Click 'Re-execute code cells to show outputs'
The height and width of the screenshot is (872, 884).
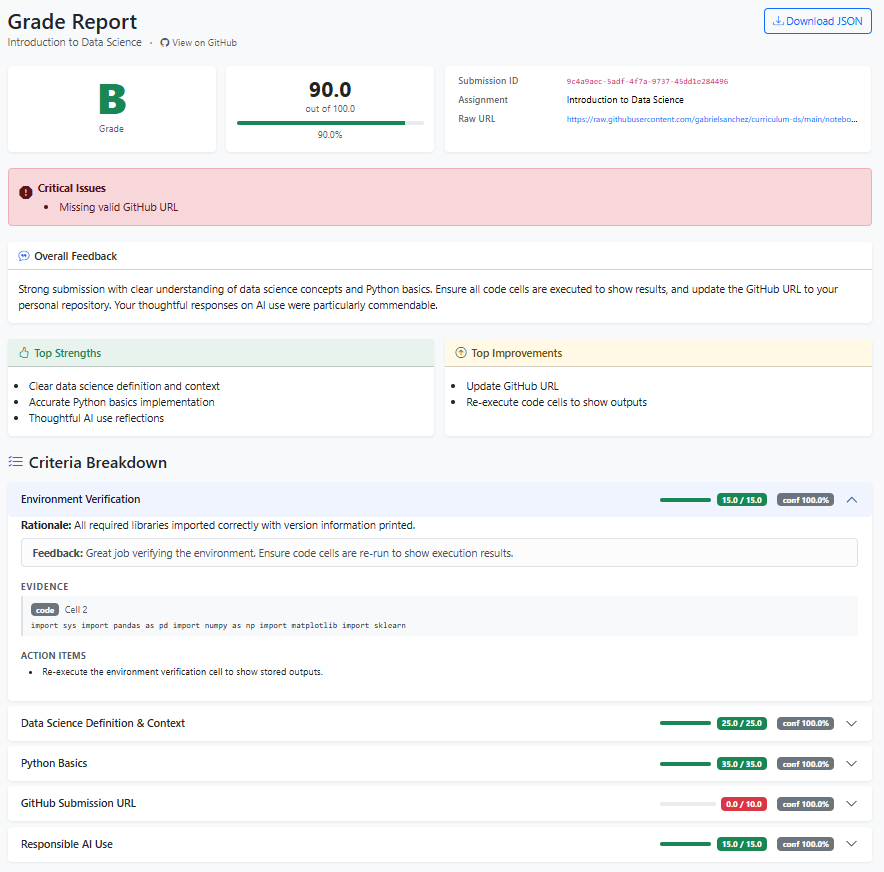(556, 402)
